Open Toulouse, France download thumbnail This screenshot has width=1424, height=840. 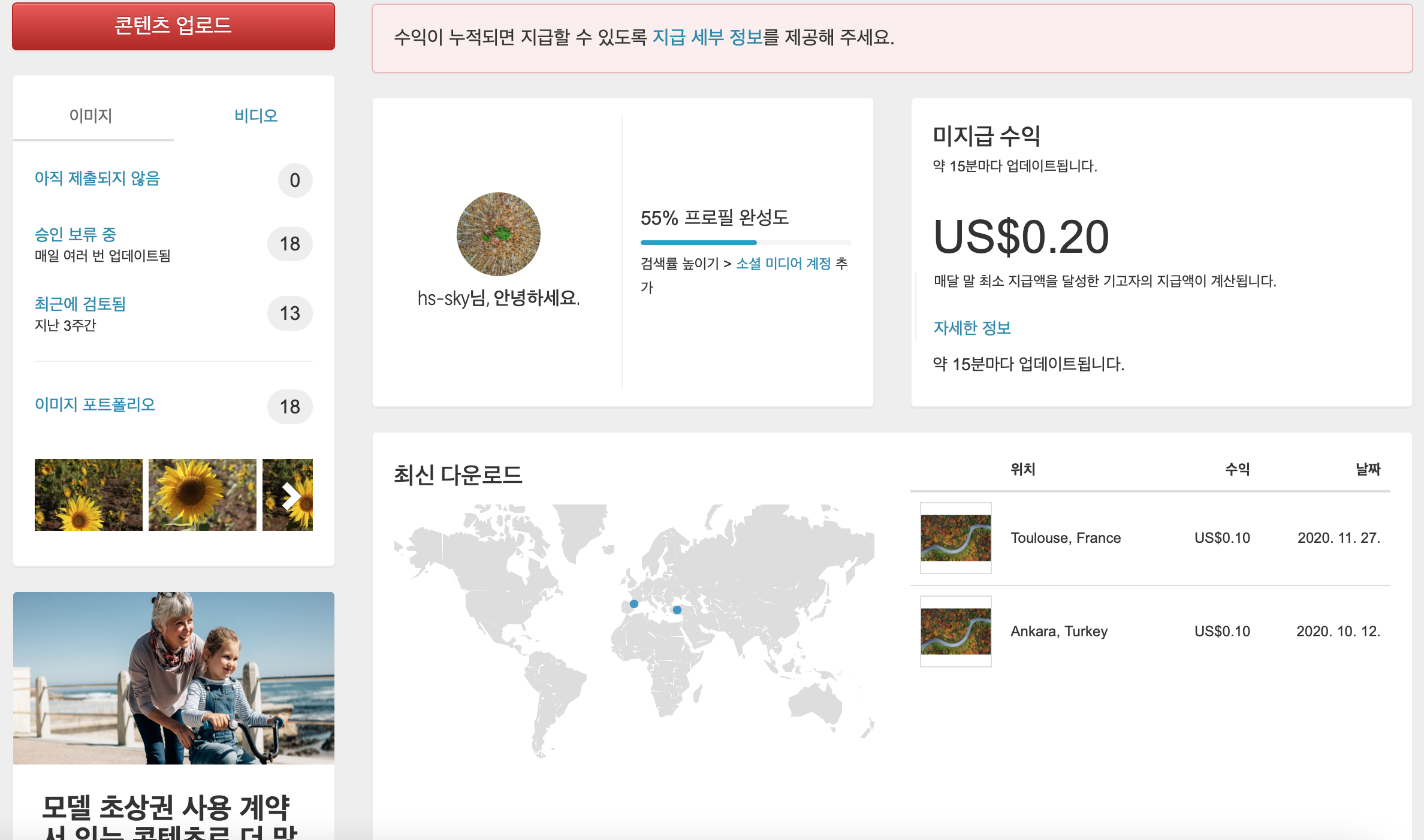(955, 537)
